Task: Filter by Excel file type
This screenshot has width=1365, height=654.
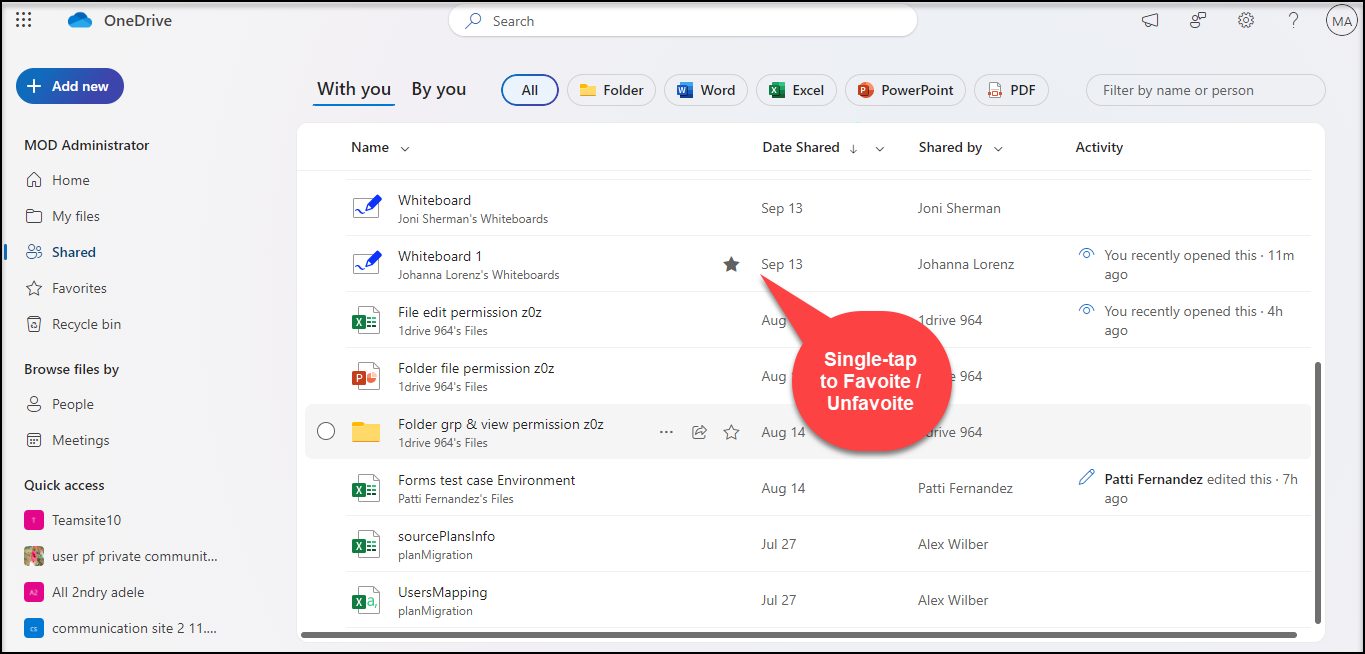Action: pyautogui.click(x=796, y=90)
